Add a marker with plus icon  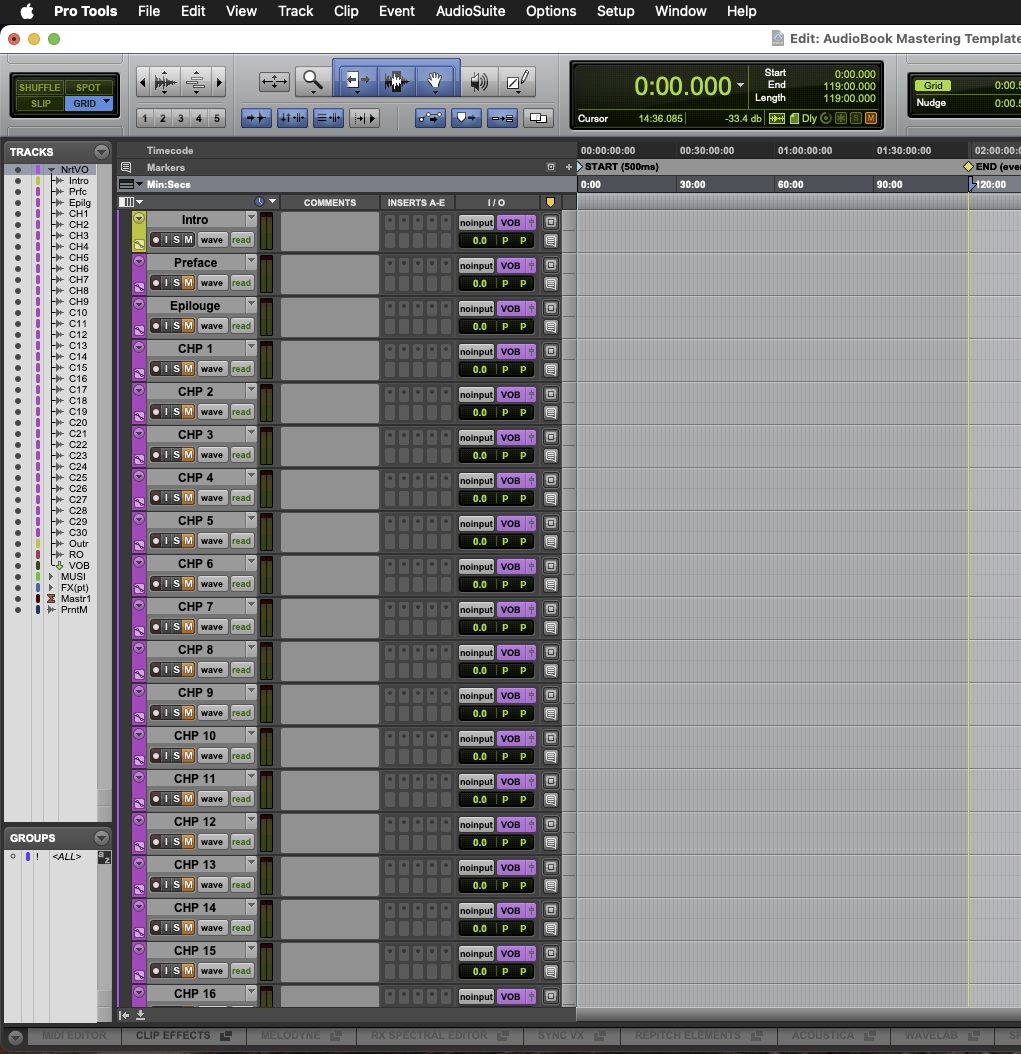569,167
